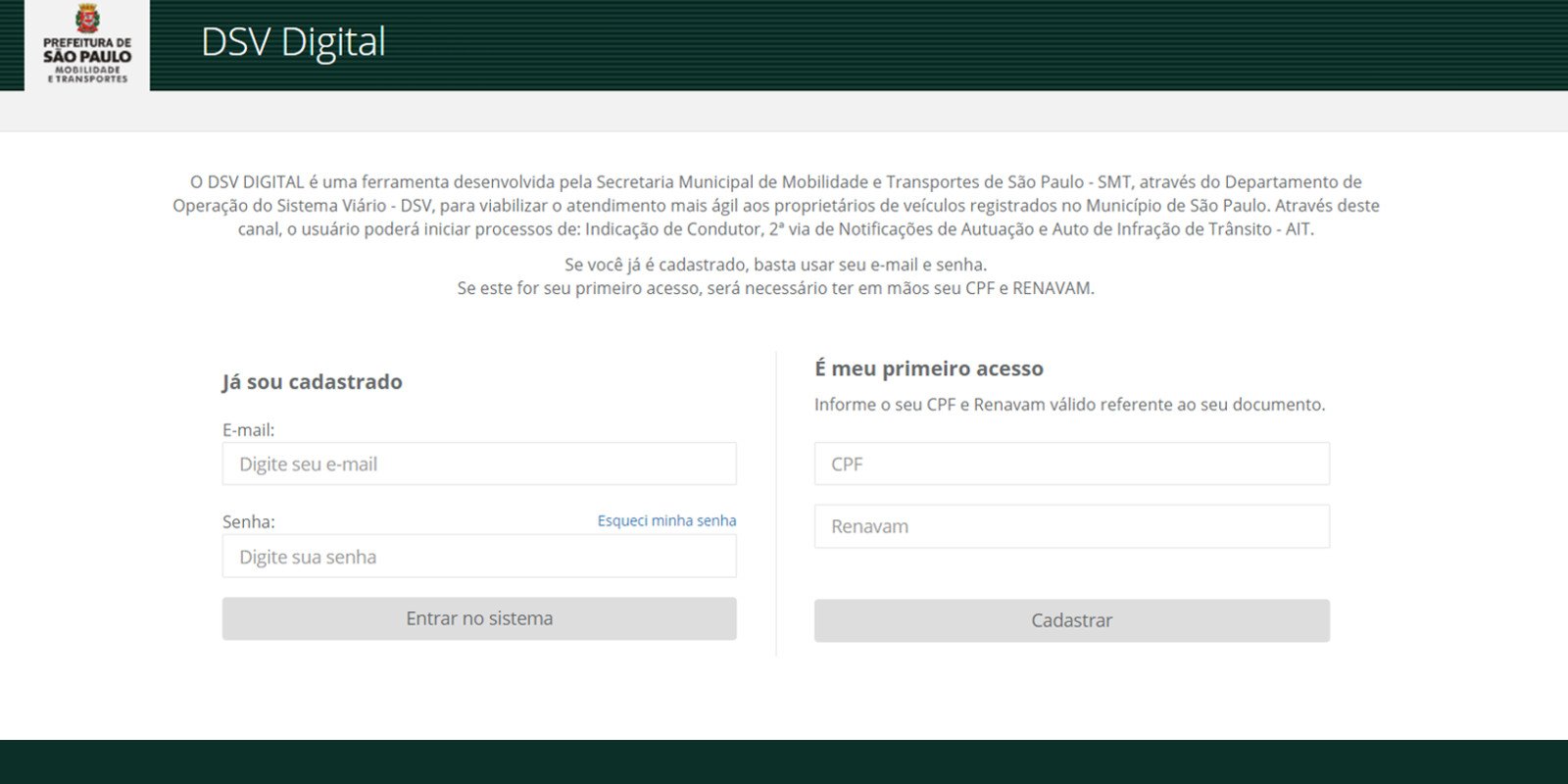This screenshot has width=1568, height=784.
Task: Focus the CPF input field
Action: (x=1072, y=464)
